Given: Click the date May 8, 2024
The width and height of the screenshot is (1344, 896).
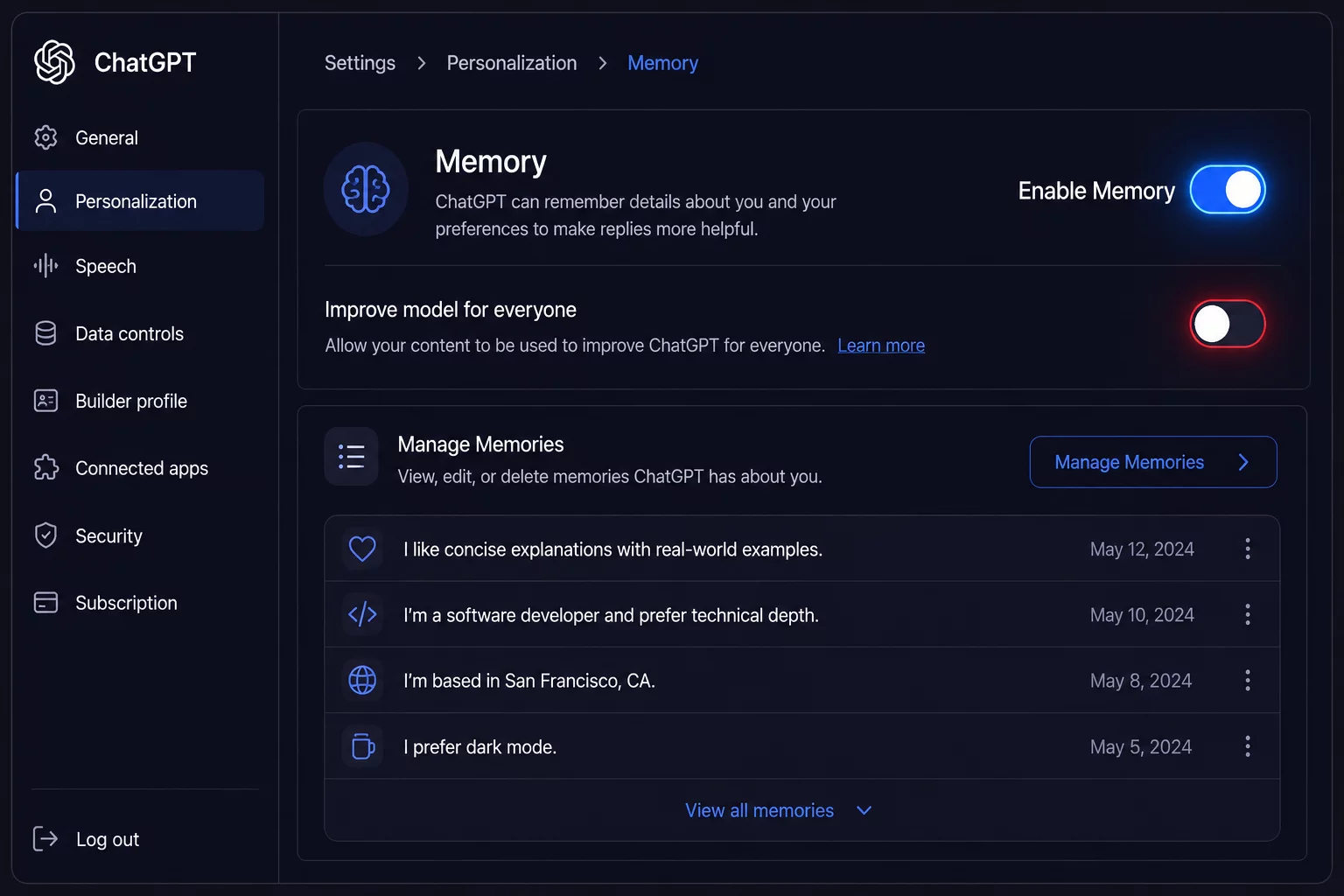Looking at the screenshot, I should (1141, 681).
